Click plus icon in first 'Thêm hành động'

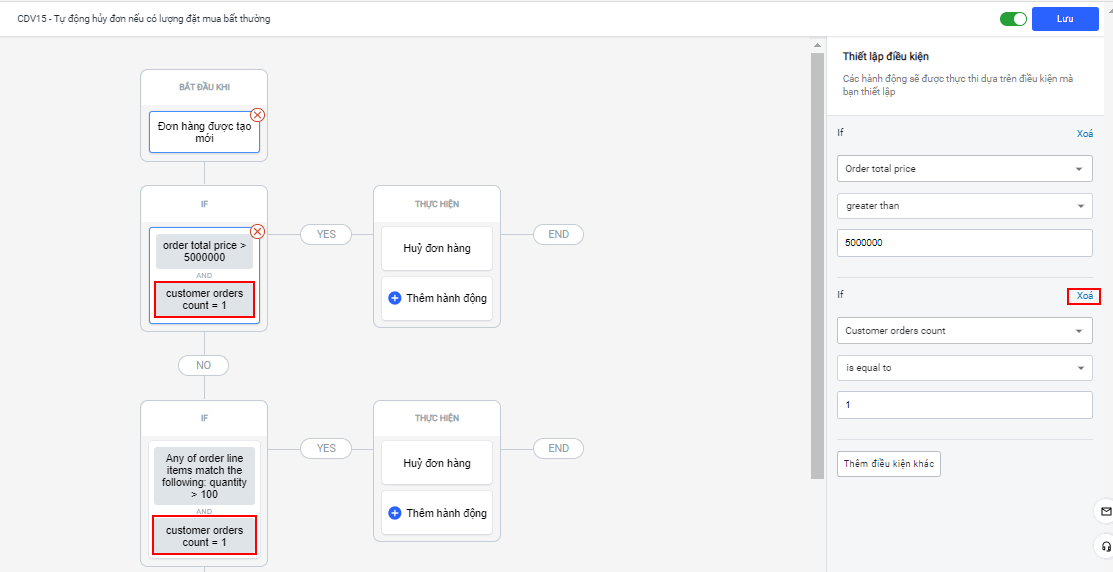pyautogui.click(x=394, y=298)
